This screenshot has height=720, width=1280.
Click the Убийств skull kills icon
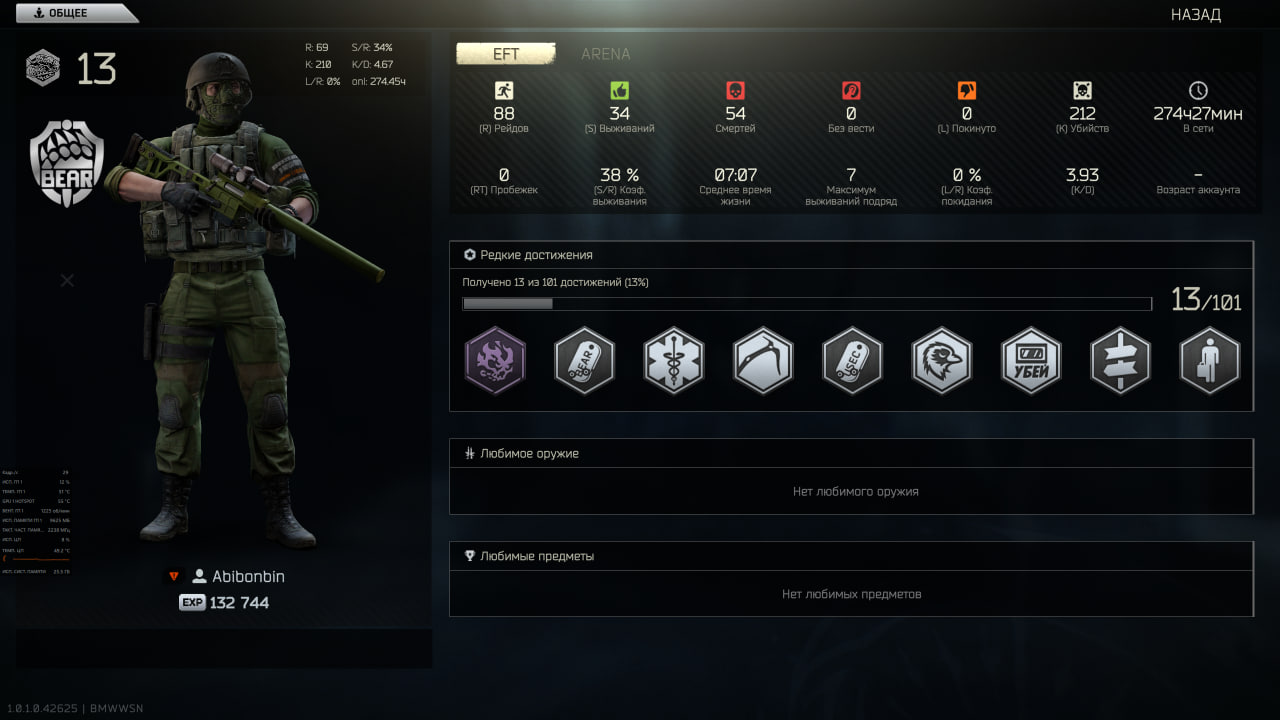pyautogui.click(x=1082, y=91)
